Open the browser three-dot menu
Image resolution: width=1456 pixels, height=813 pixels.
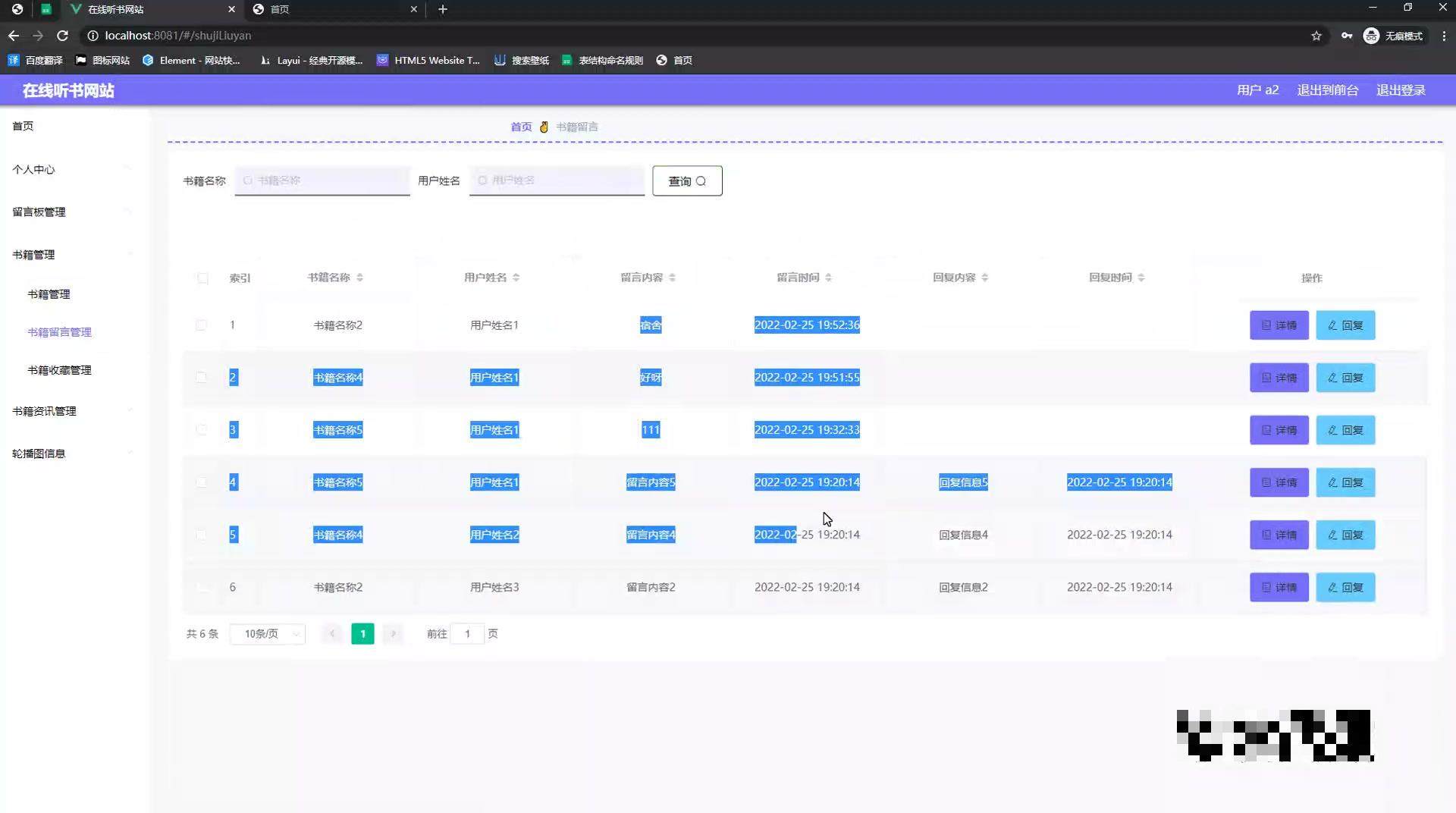[x=1444, y=36]
